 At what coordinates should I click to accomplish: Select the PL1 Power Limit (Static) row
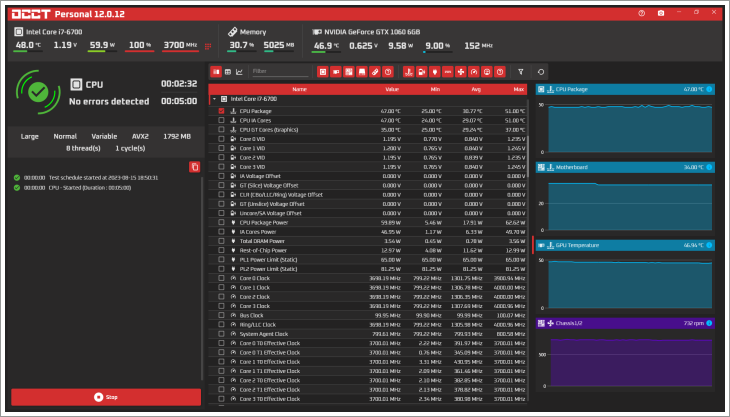368,260
